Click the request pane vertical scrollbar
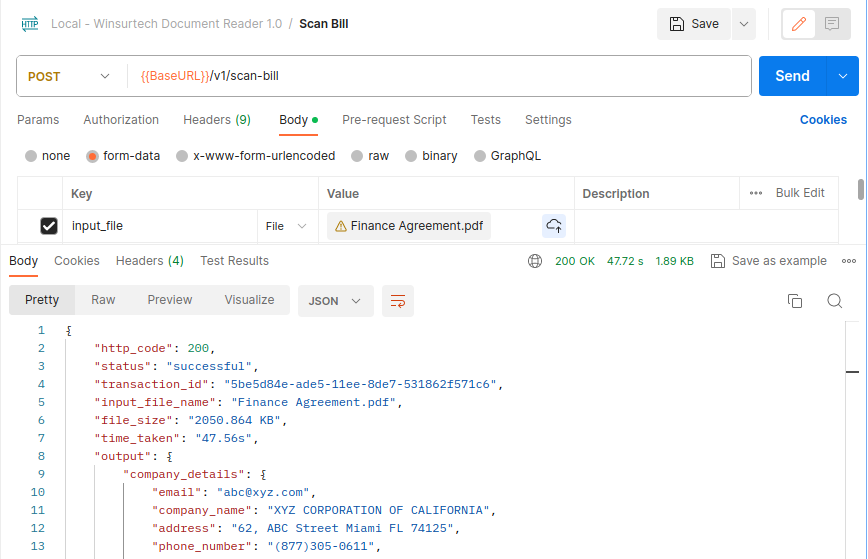 click(x=860, y=189)
